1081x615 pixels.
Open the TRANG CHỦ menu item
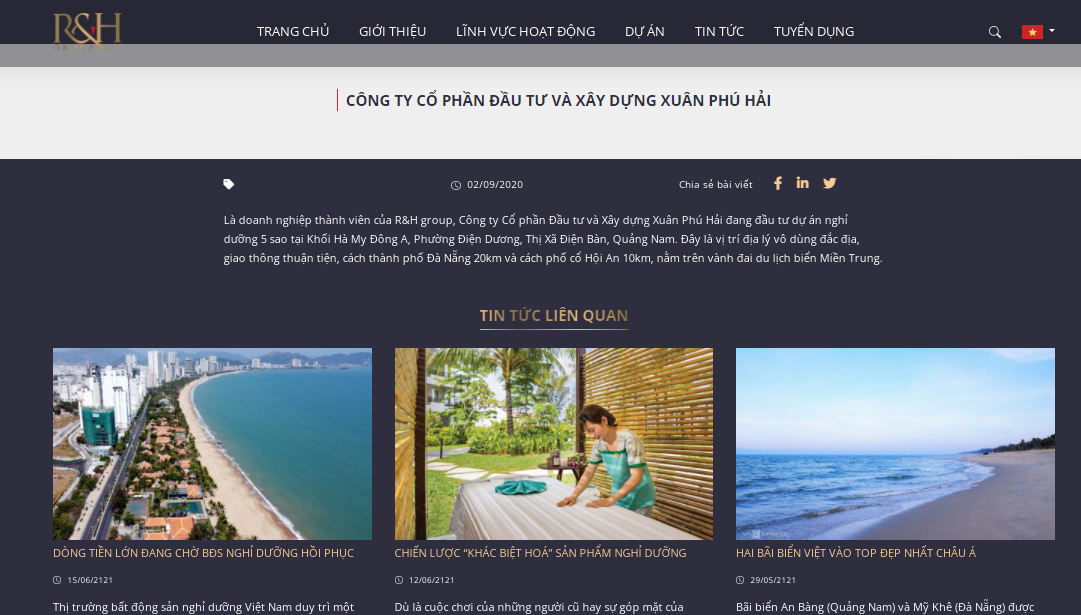pos(293,32)
